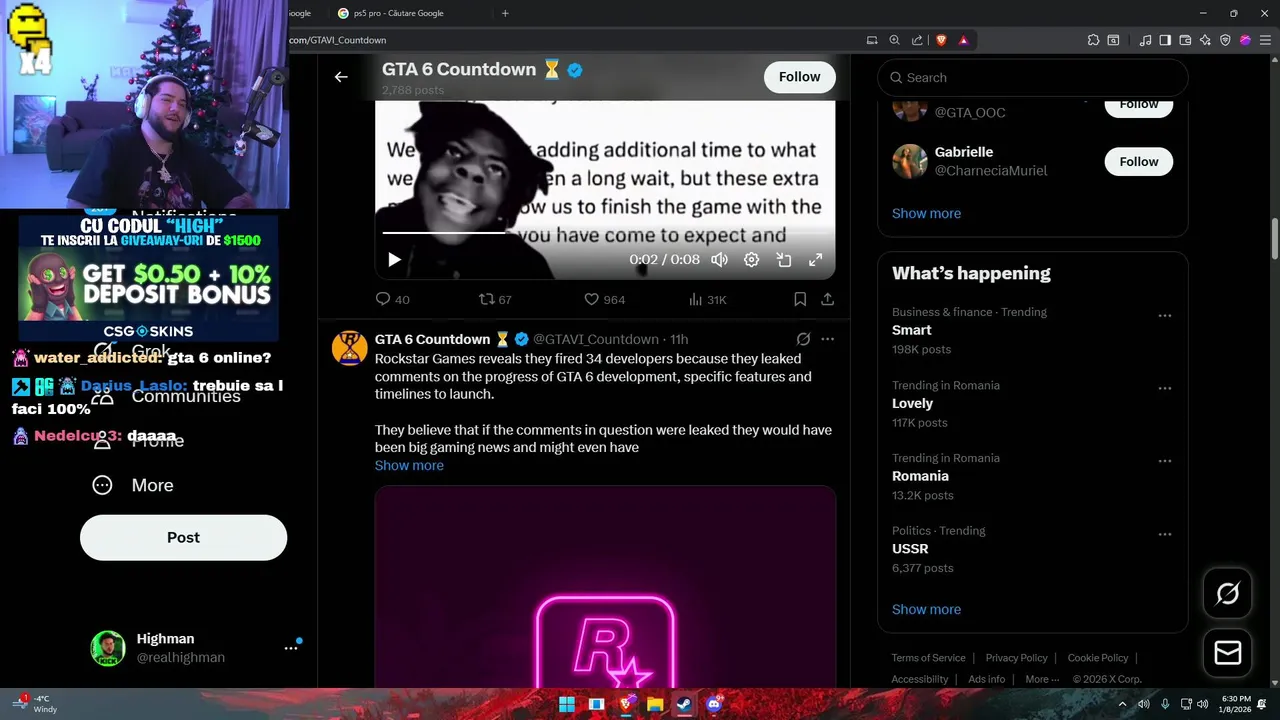1280x720 pixels.
Task: Click the X Search field
Action: 1033,77
